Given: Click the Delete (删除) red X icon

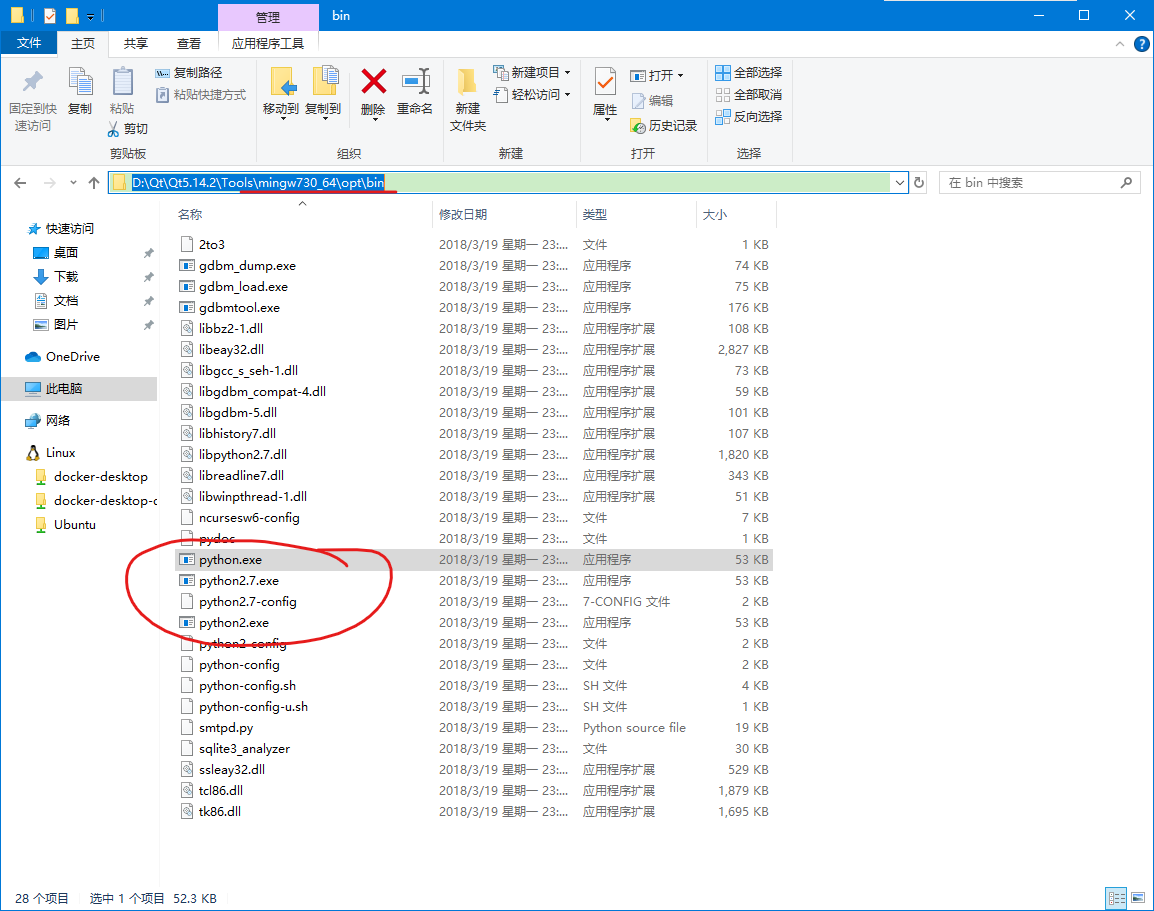Looking at the screenshot, I should point(373,82).
